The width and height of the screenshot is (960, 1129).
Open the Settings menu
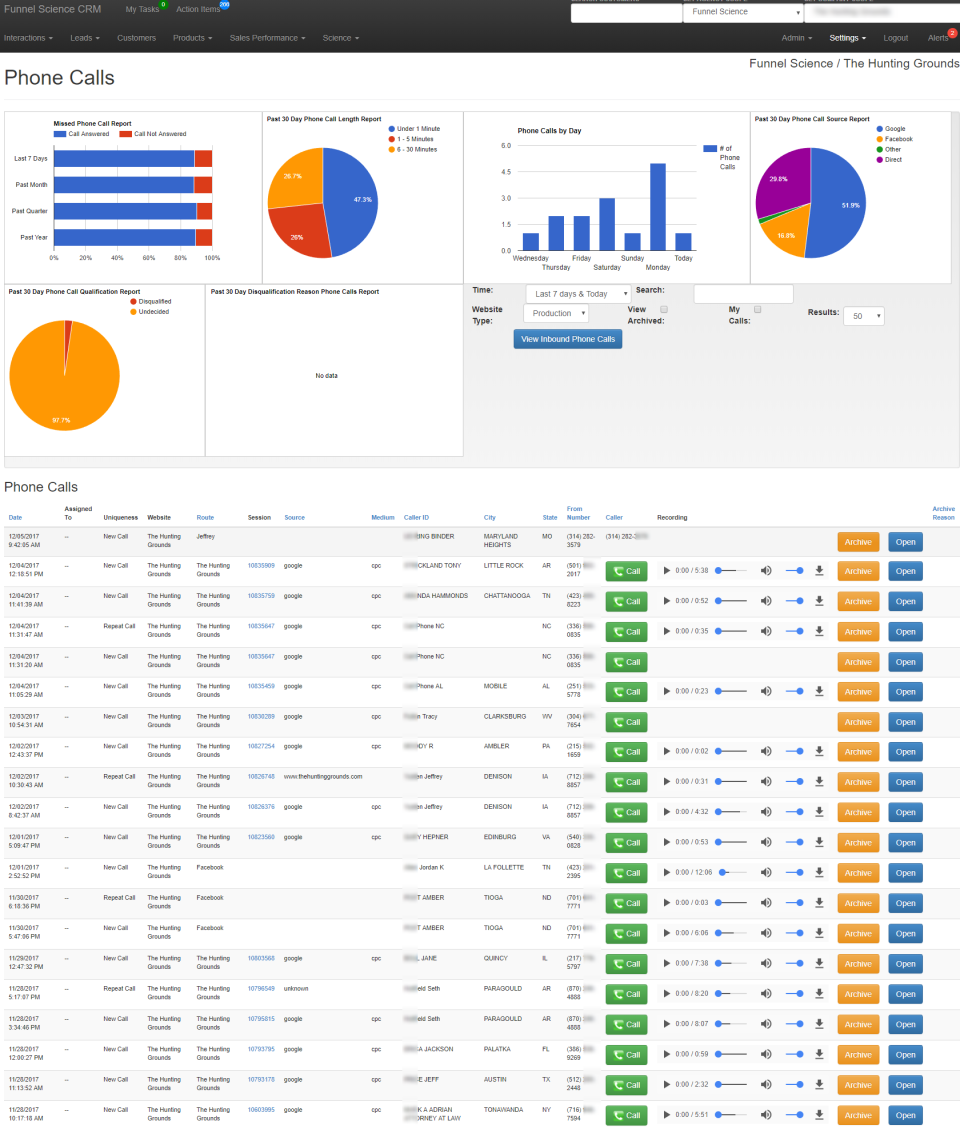click(845, 38)
